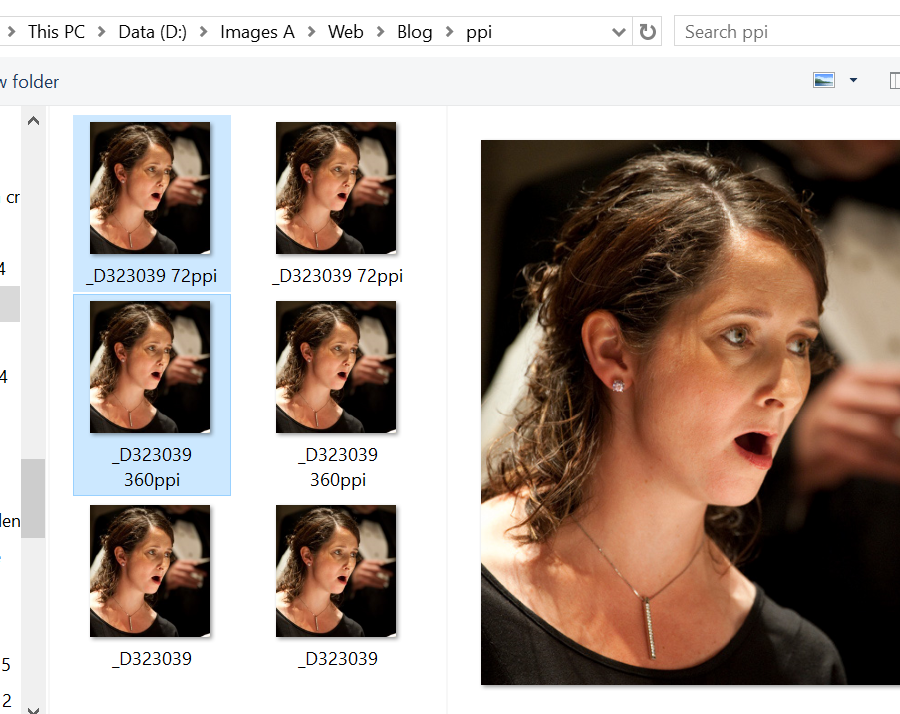Expand chevron after This PC
Image resolution: width=900 pixels, height=714 pixels.
[102, 32]
